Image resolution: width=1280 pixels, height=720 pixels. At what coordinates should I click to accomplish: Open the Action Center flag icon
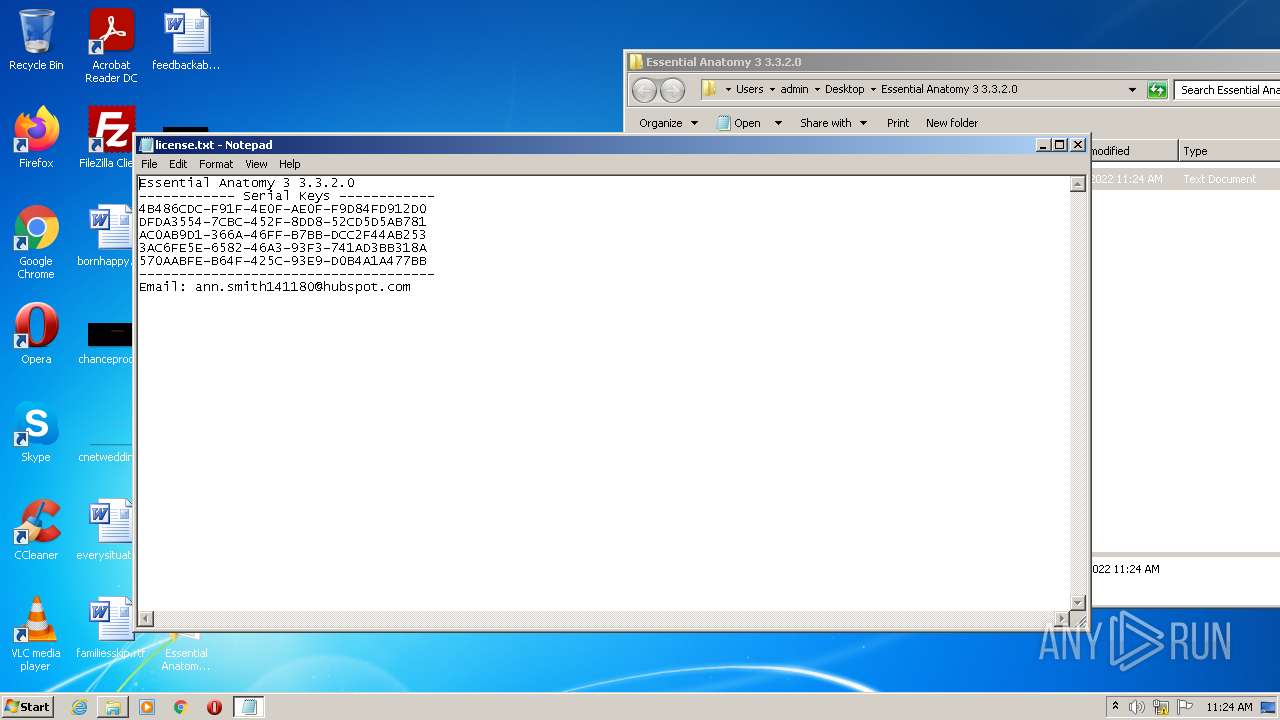coord(1185,707)
